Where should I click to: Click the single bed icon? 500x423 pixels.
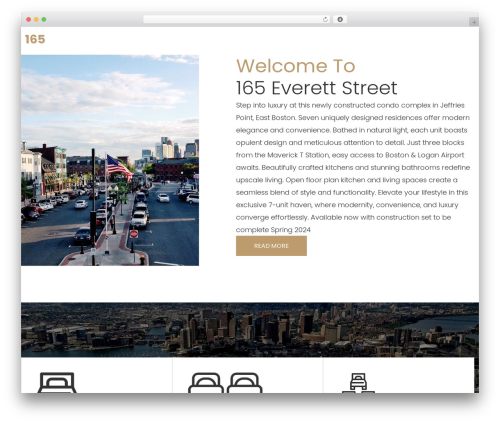pos(57,383)
